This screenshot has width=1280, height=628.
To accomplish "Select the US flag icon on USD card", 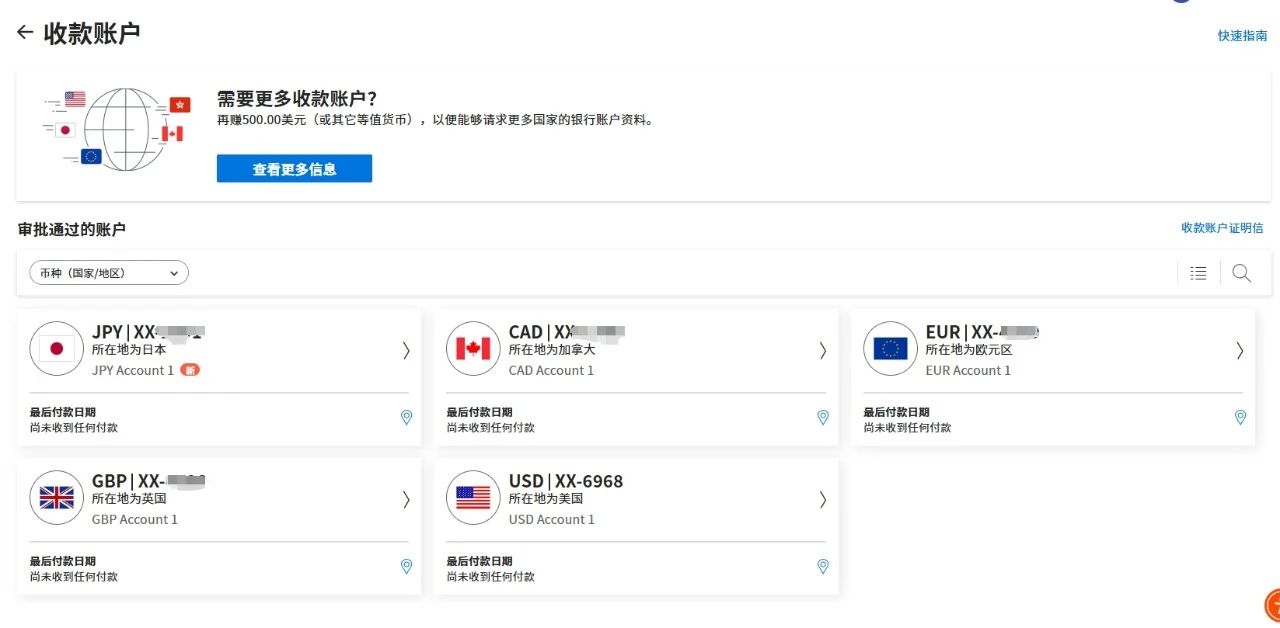I will pos(472,497).
